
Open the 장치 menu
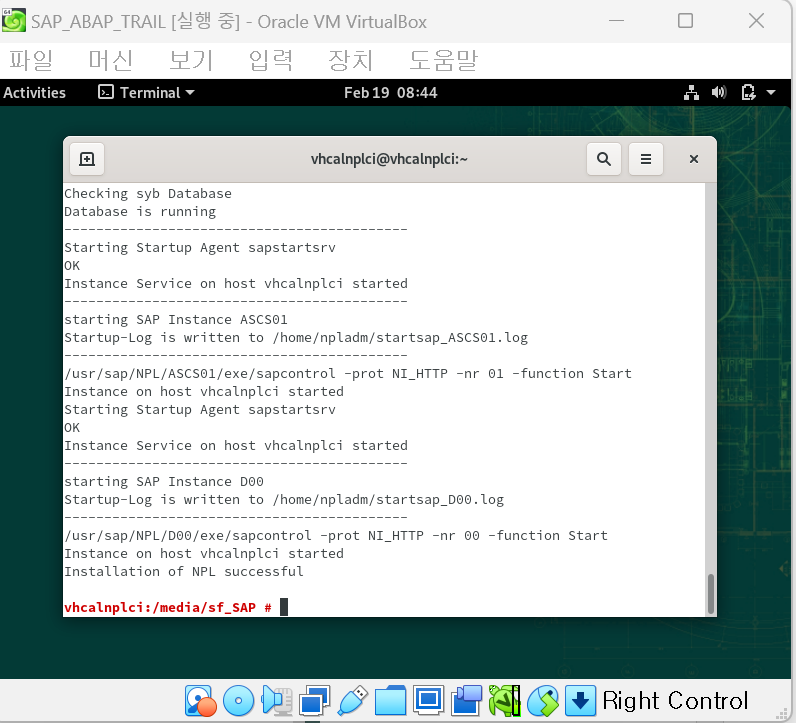tap(351, 60)
